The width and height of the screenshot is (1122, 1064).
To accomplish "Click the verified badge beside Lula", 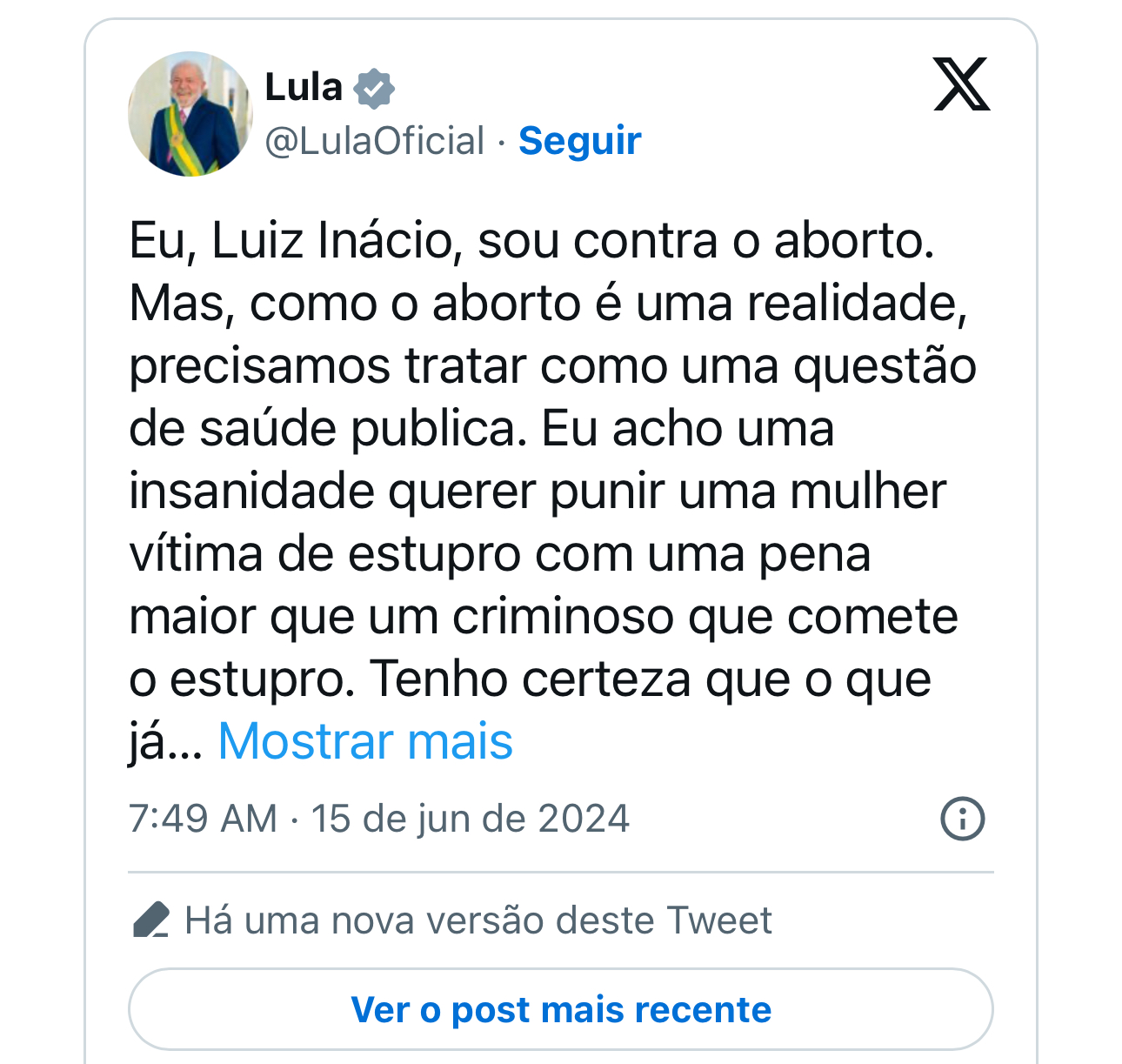I will click(375, 88).
